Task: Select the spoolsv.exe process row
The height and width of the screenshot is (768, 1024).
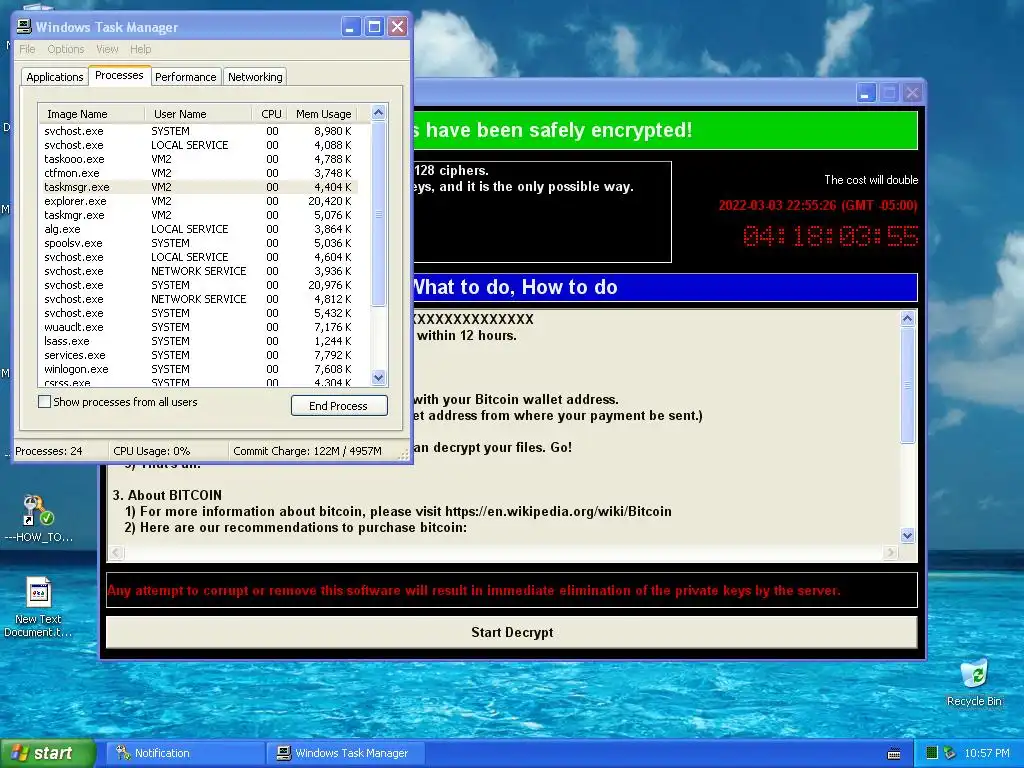Action: [x=199, y=243]
